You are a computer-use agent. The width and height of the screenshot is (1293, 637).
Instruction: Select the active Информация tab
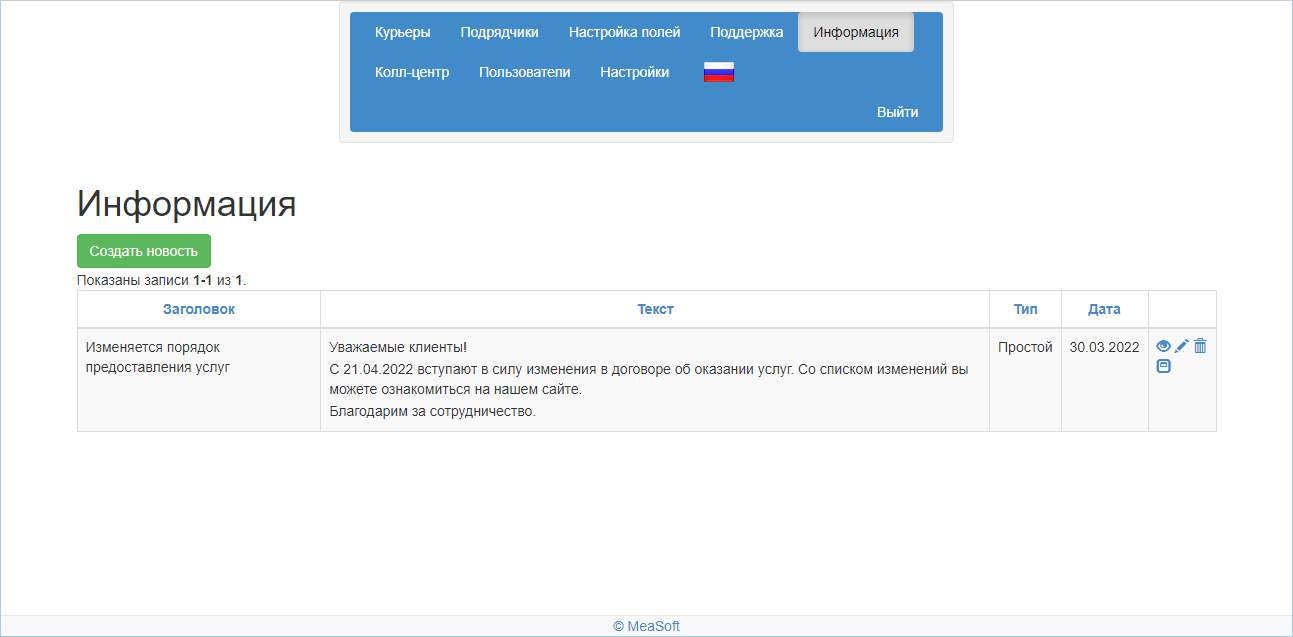[x=856, y=32]
